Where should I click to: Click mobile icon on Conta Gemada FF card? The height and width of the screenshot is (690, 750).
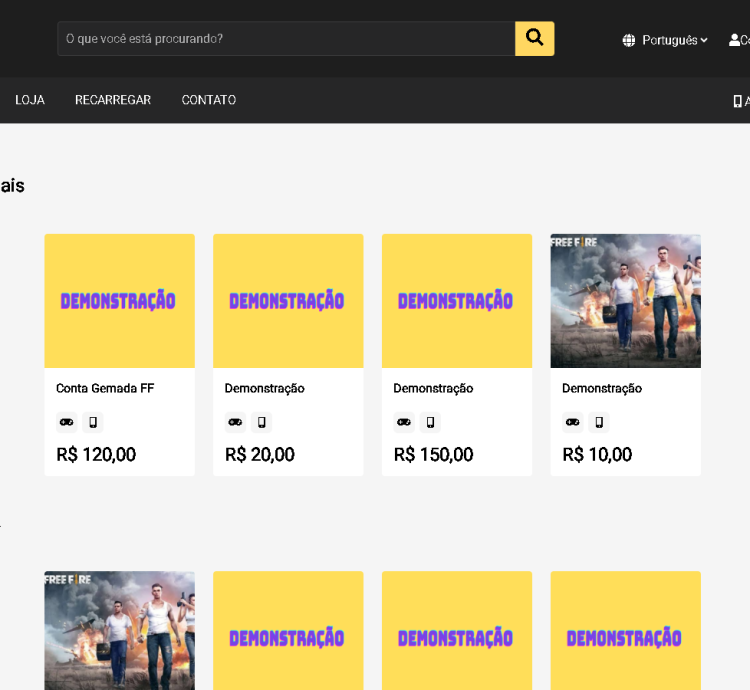pyautogui.click(x=93, y=422)
